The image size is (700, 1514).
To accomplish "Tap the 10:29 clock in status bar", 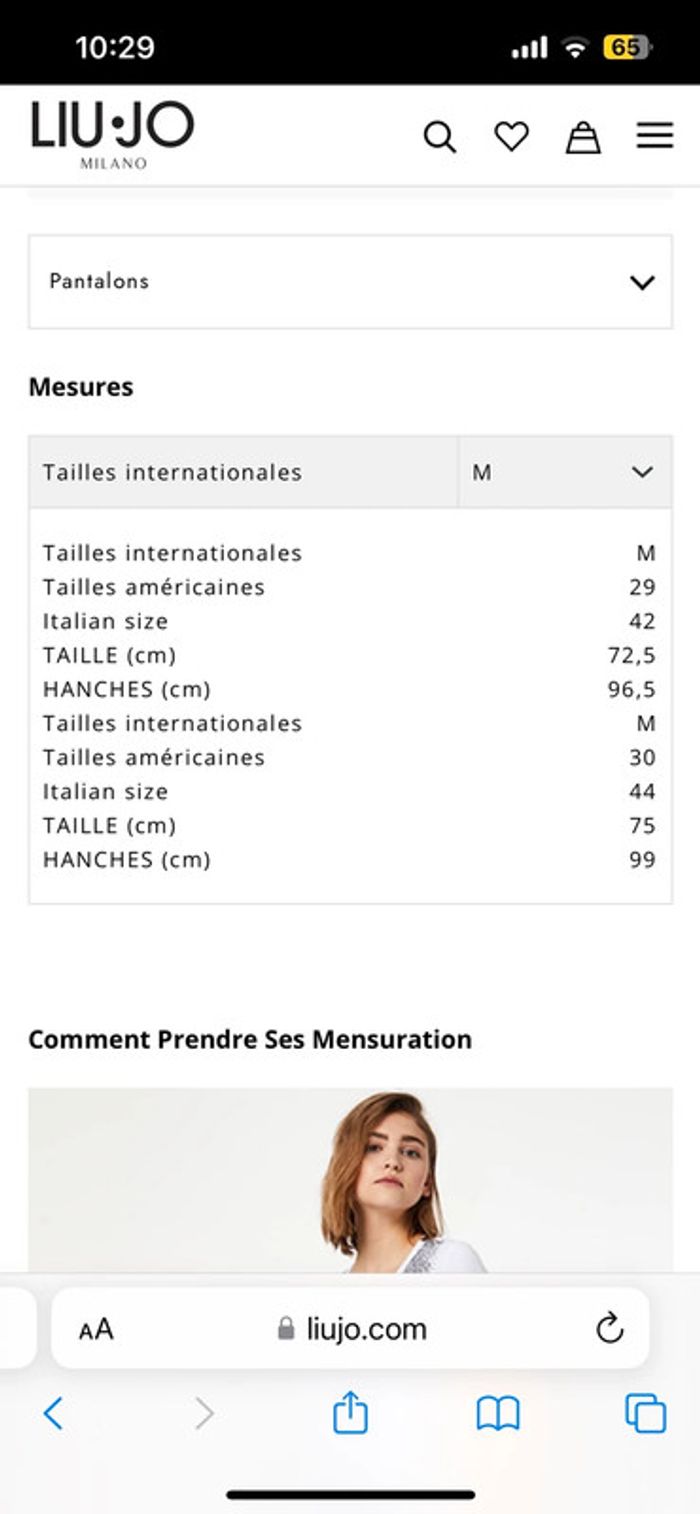I will tap(115, 47).
